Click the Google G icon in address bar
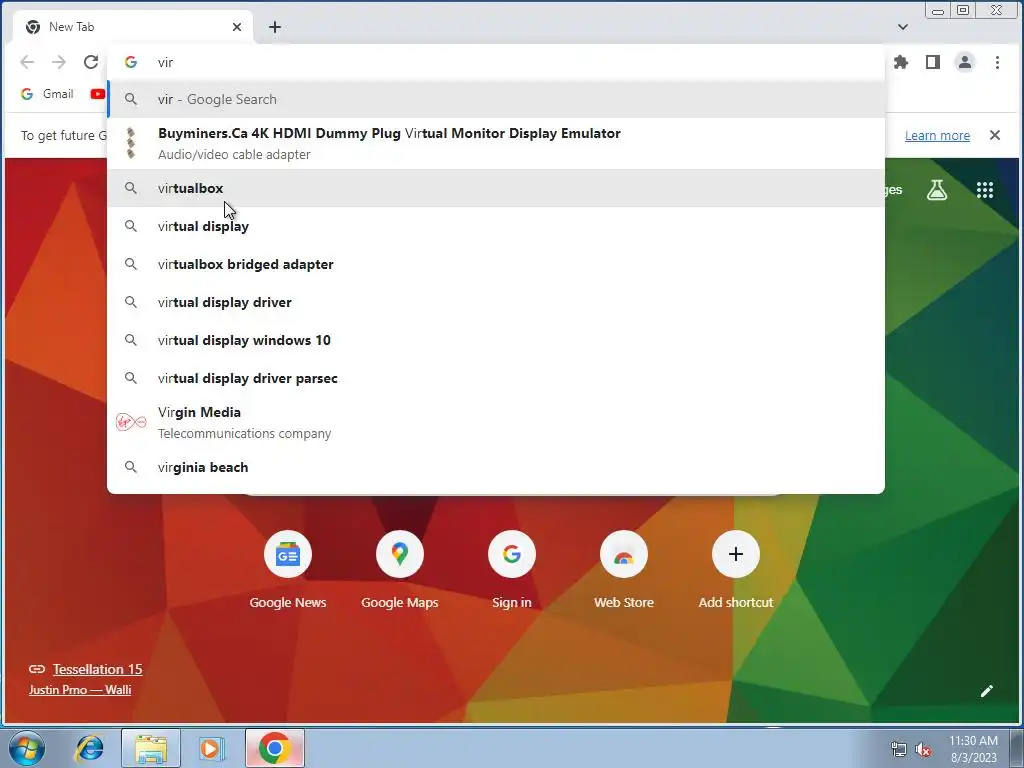This screenshot has height=768, width=1024. [x=131, y=62]
